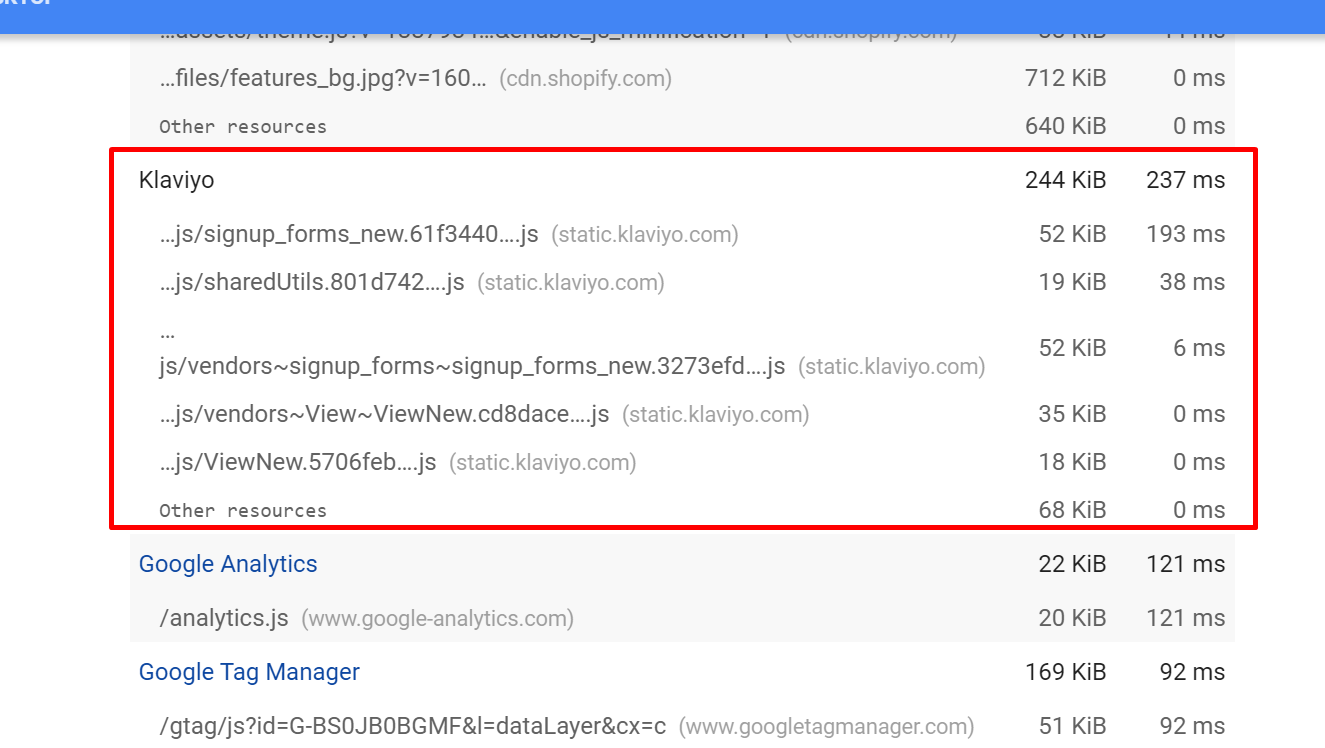
Task: Click Klaviyo's 237 ms blocking time
Action: click(1185, 180)
